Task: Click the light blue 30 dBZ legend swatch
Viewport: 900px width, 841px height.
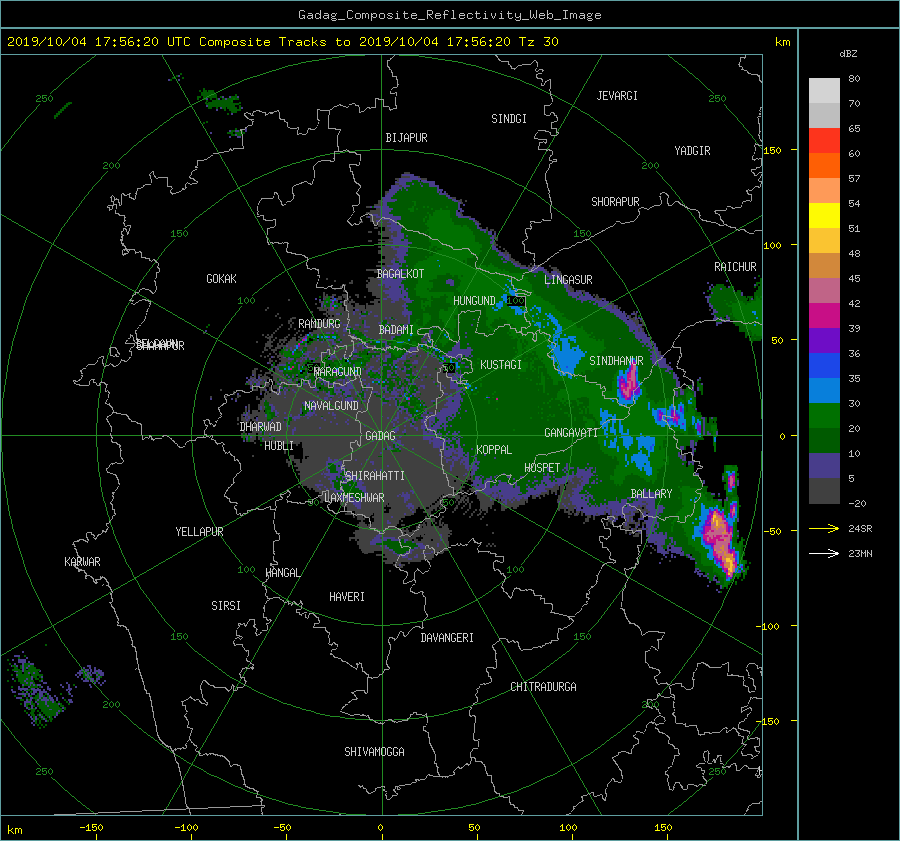Action: pyautogui.click(x=824, y=391)
